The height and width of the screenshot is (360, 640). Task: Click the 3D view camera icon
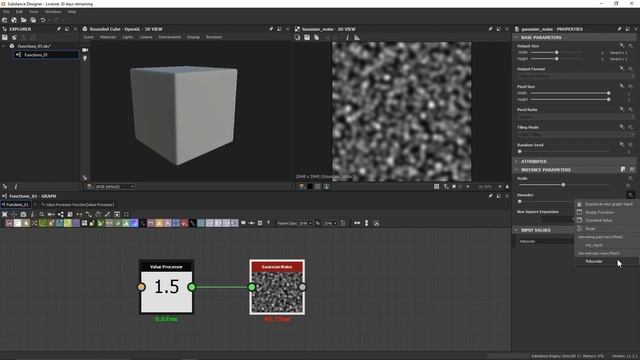[85, 50]
